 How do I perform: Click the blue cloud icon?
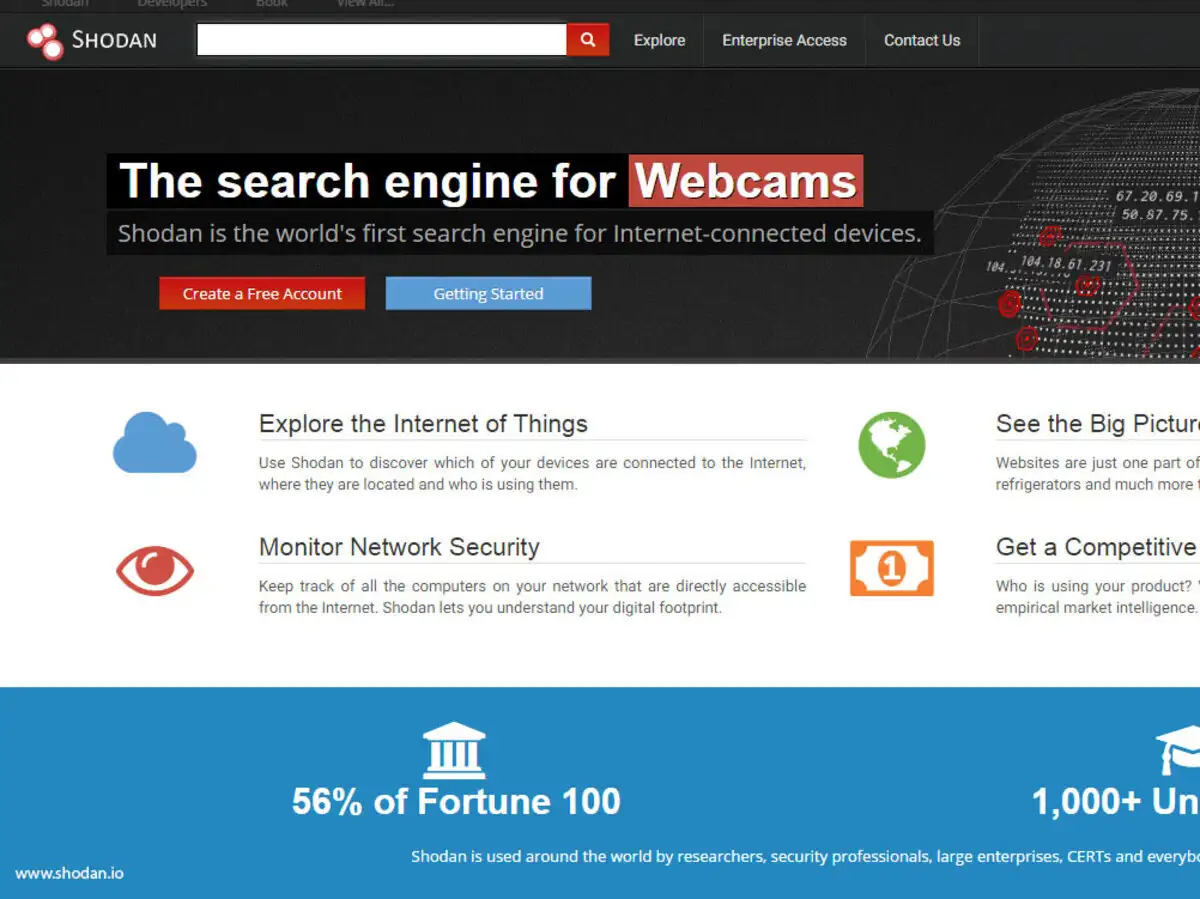pyautogui.click(x=154, y=442)
